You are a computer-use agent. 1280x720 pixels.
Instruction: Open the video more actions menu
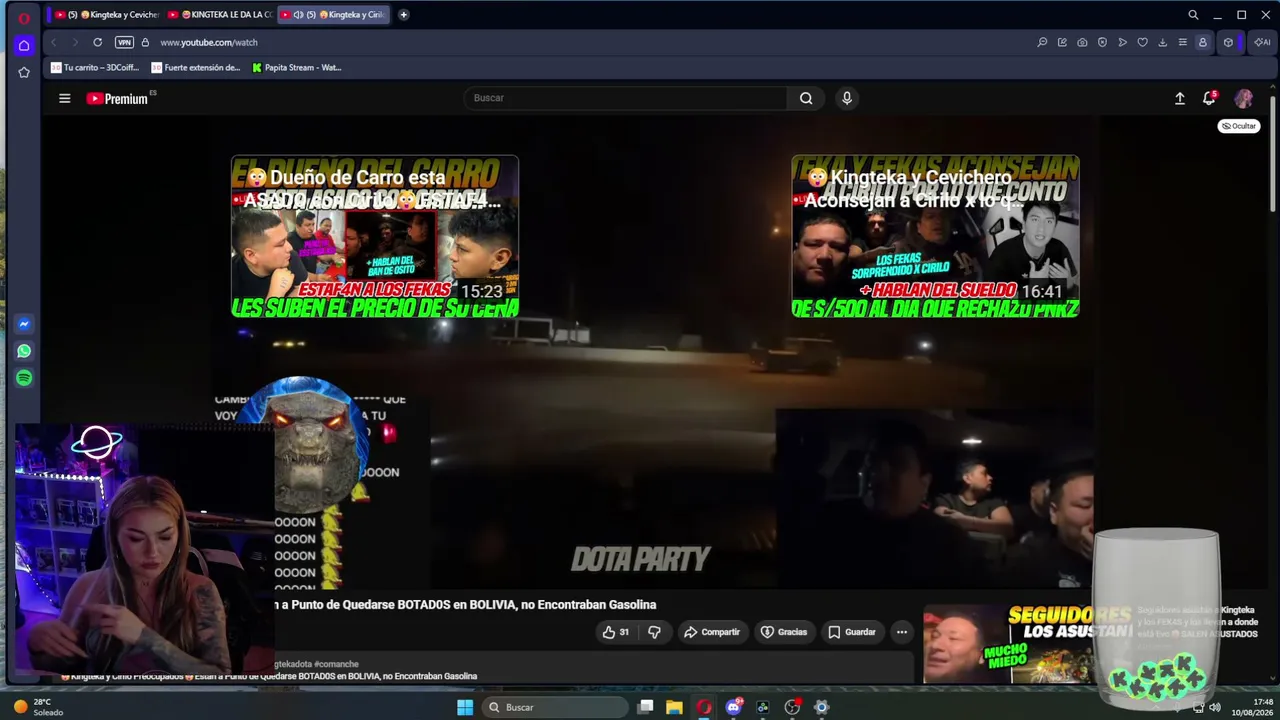[x=902, y=632]
